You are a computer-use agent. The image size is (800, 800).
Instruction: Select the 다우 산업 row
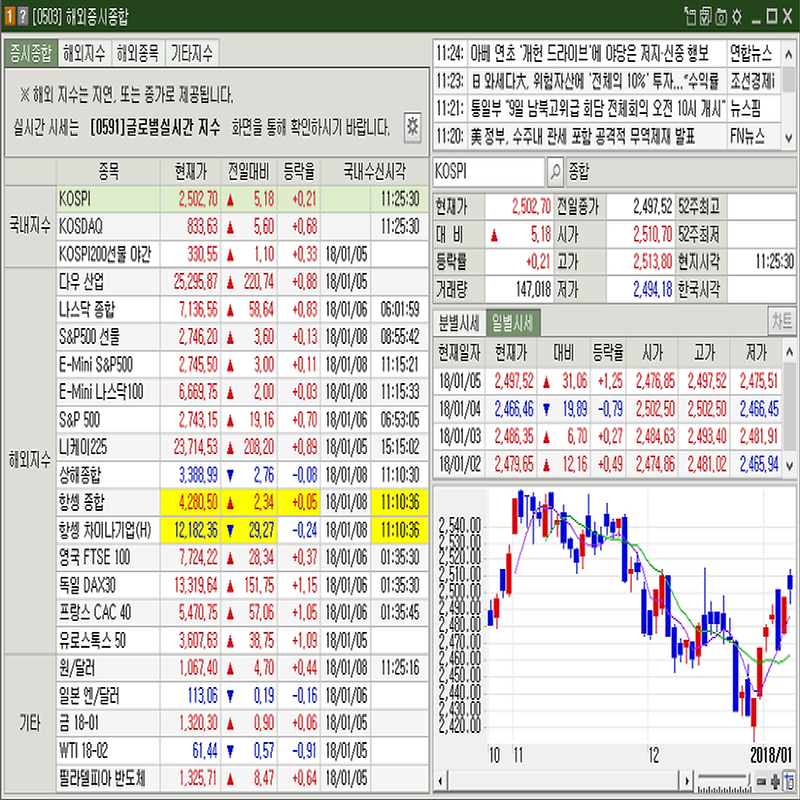click(242, 282)
